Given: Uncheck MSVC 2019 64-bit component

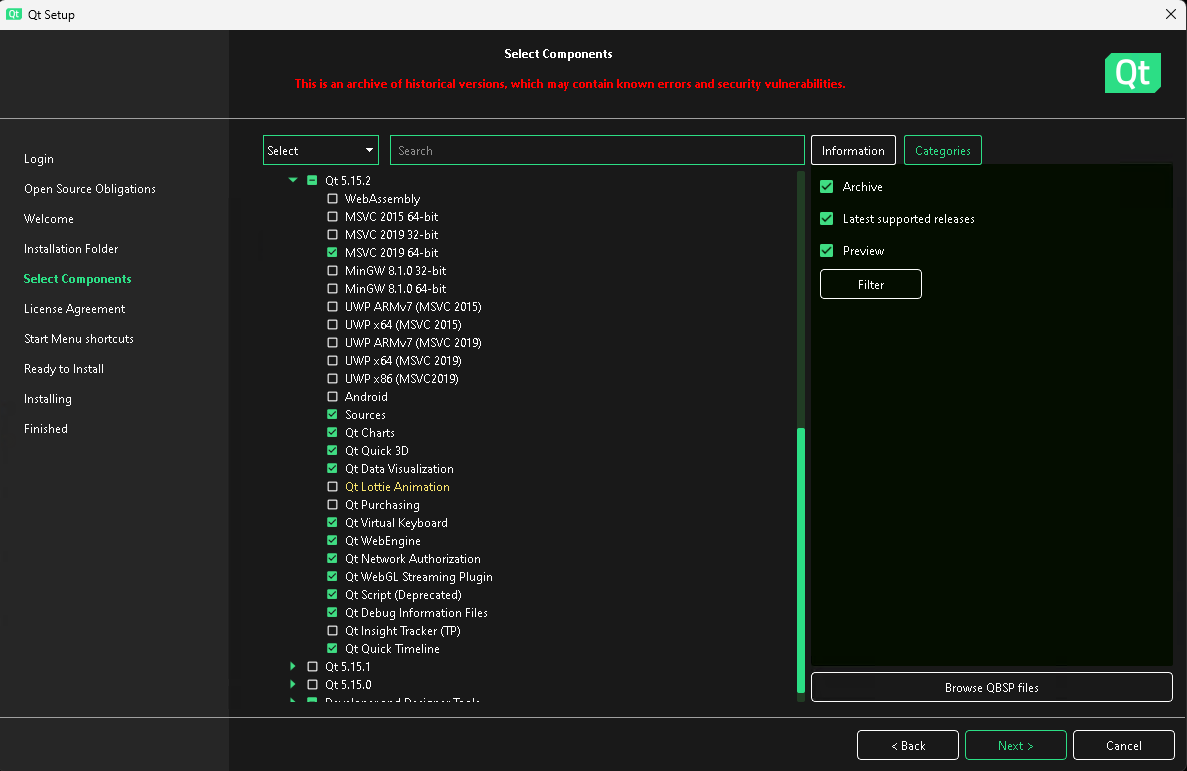Looking at the screenshot, I should coord(332,252).
